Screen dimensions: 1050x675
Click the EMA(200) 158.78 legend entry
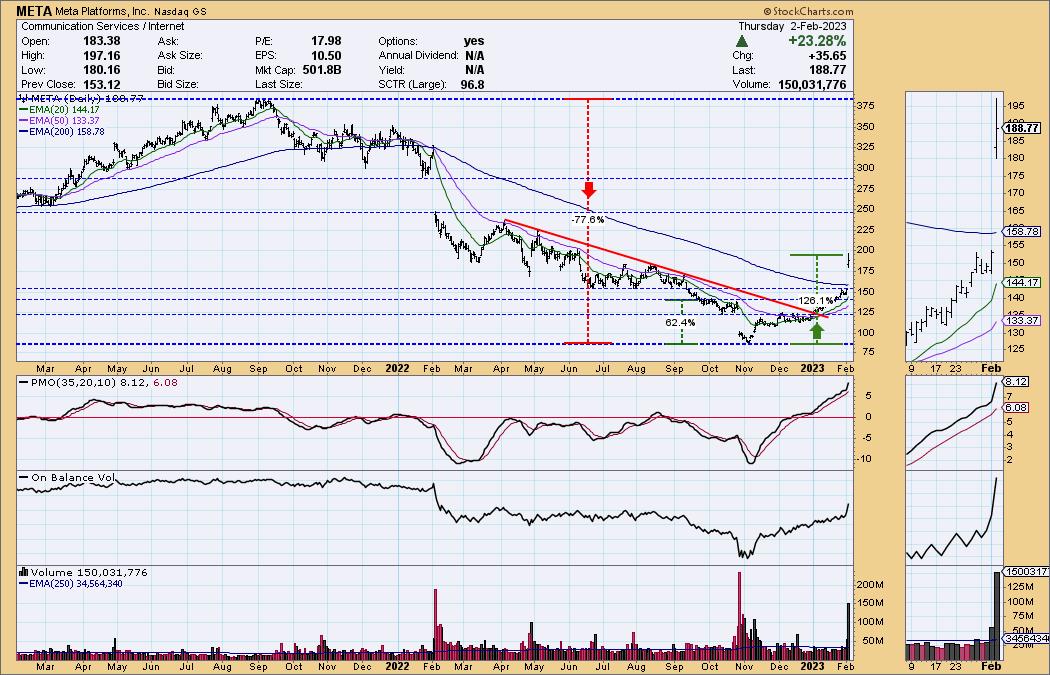pos(68,132)
